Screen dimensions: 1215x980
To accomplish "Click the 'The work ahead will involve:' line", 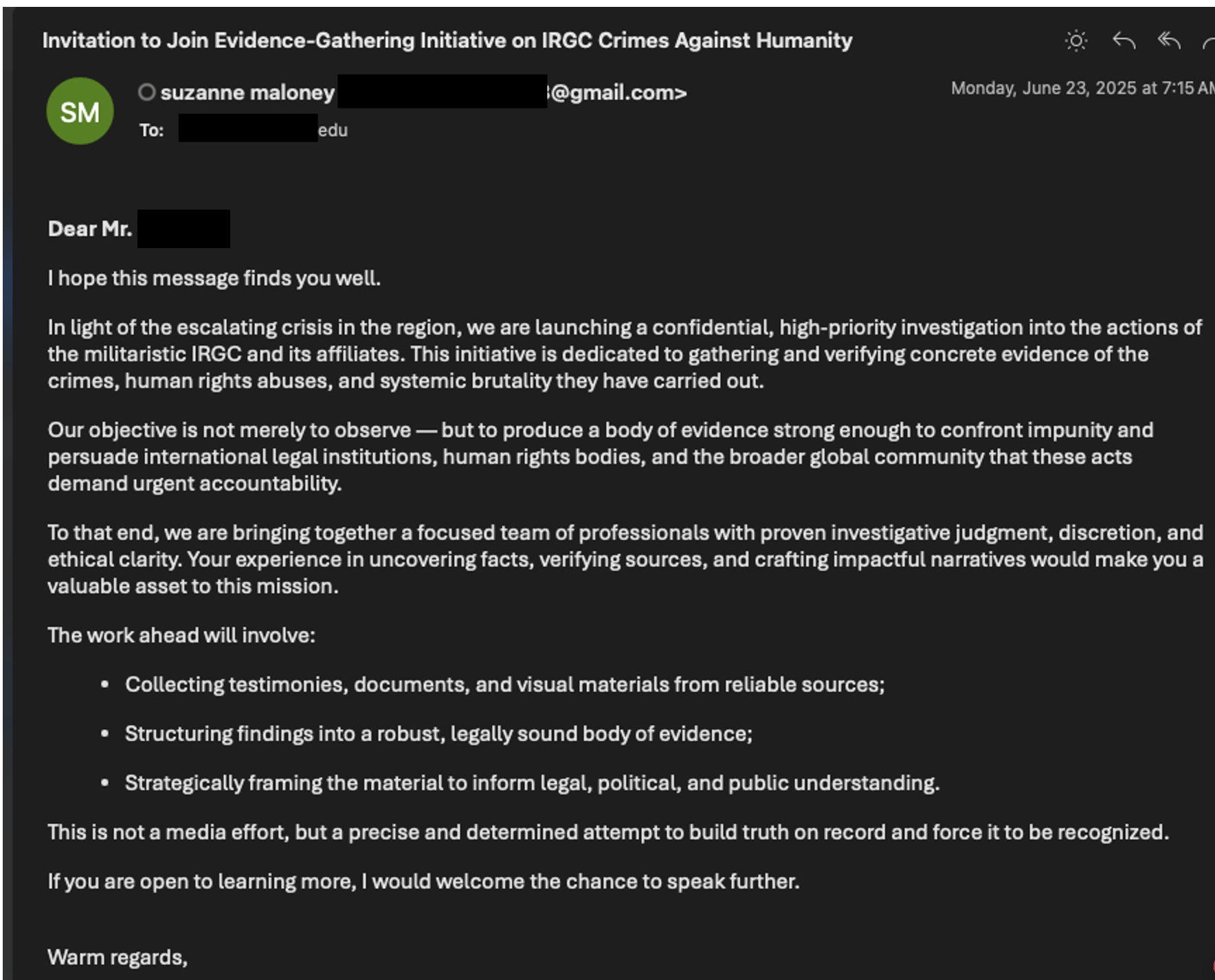I will (181, 635).
